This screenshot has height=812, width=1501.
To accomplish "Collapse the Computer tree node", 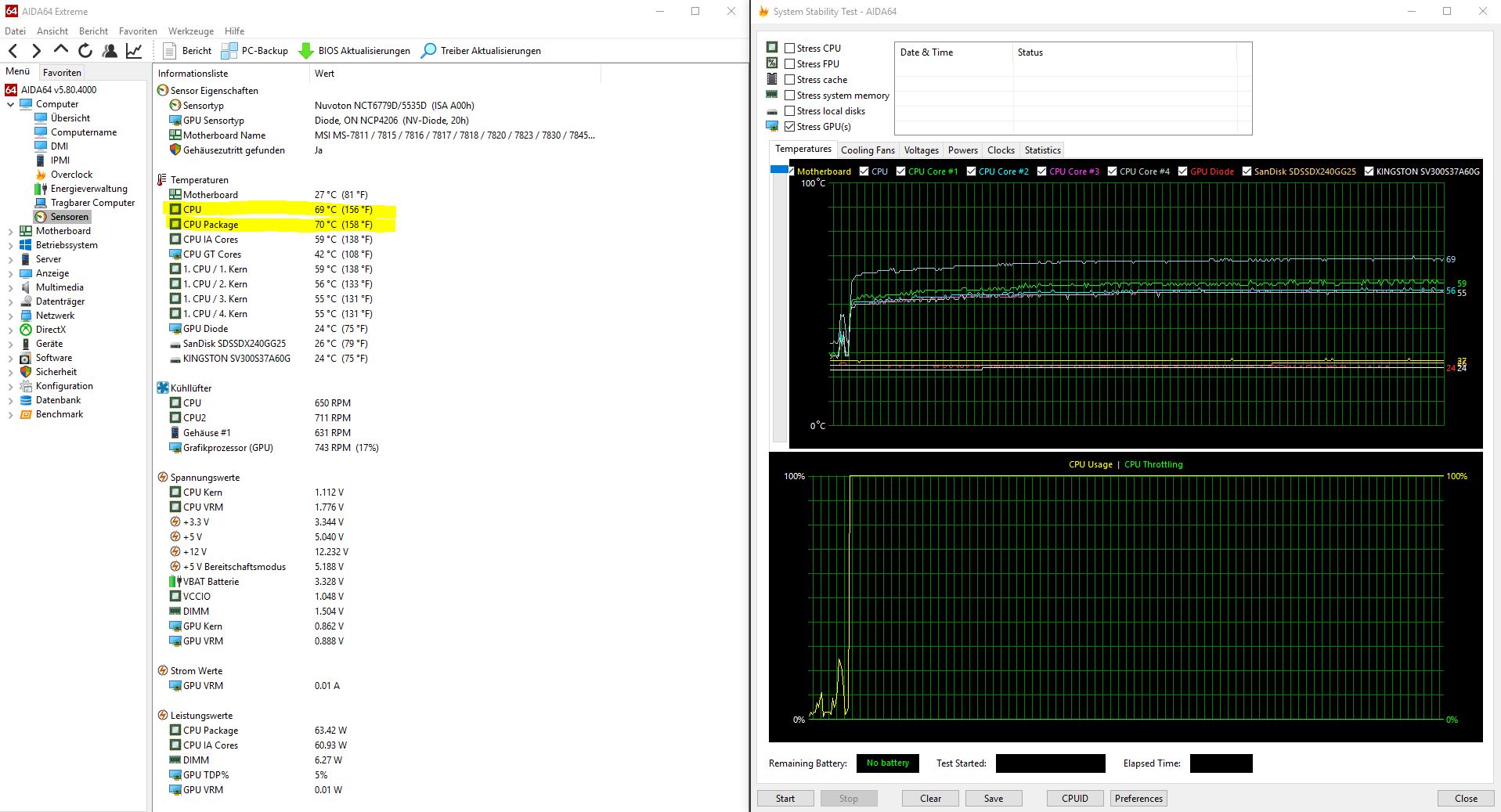I will click(x=10, y=104).
